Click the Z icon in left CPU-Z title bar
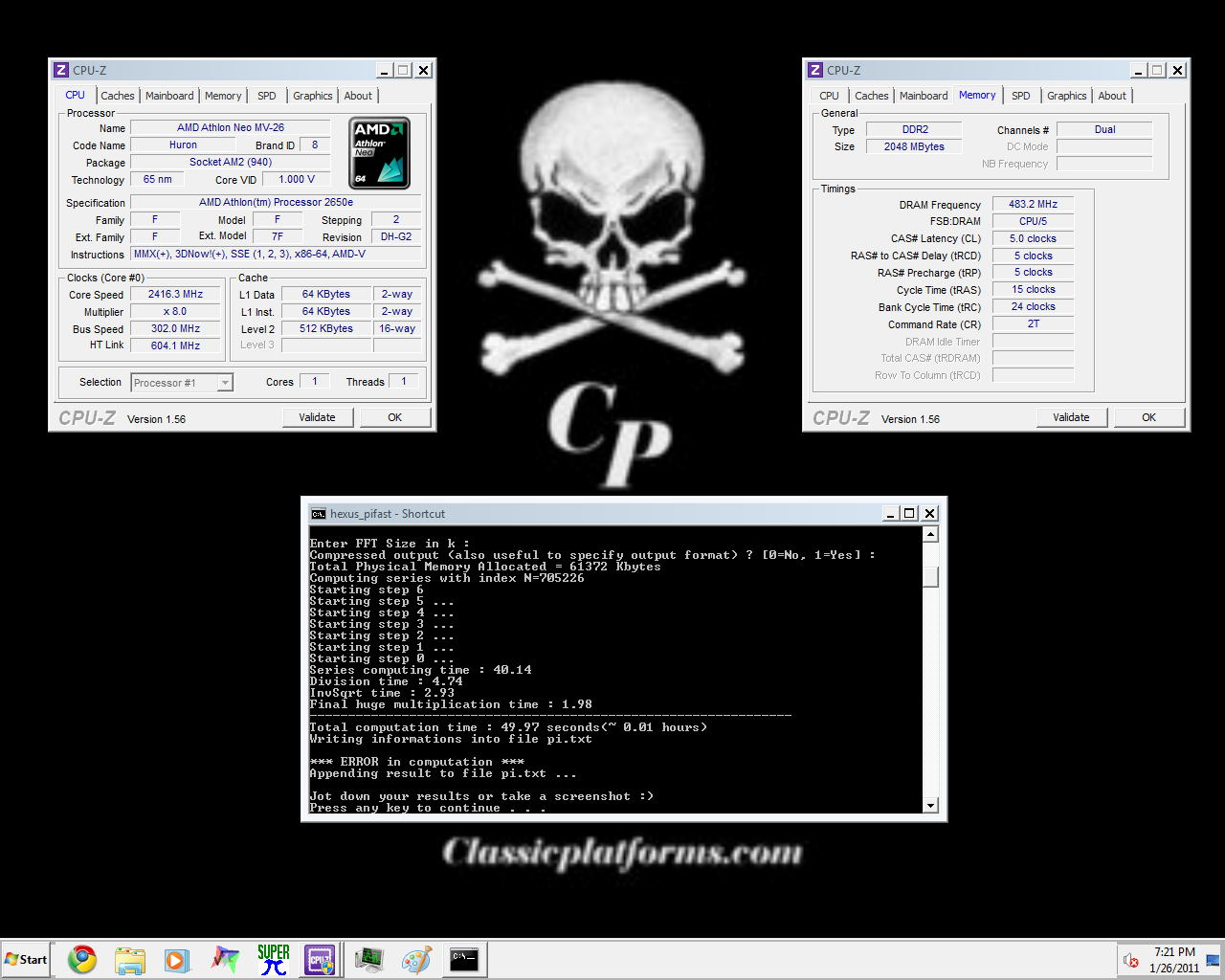 [61, 70]
